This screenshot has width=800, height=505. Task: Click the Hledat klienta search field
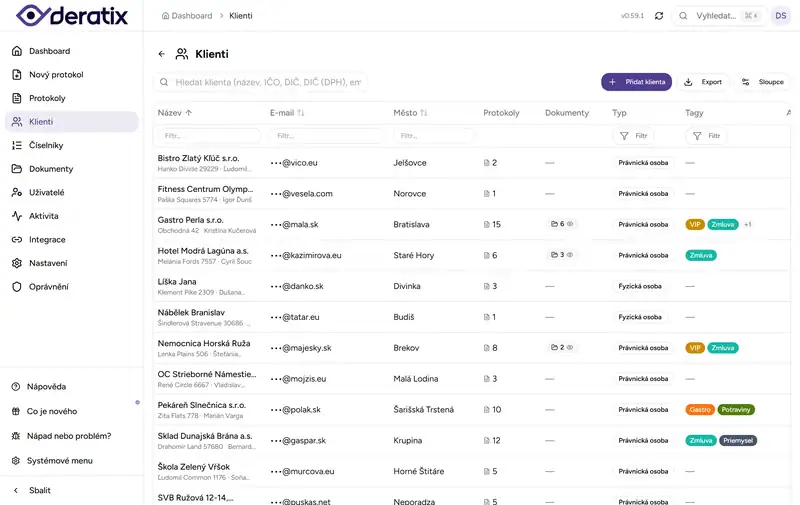[x=268, y=82]
